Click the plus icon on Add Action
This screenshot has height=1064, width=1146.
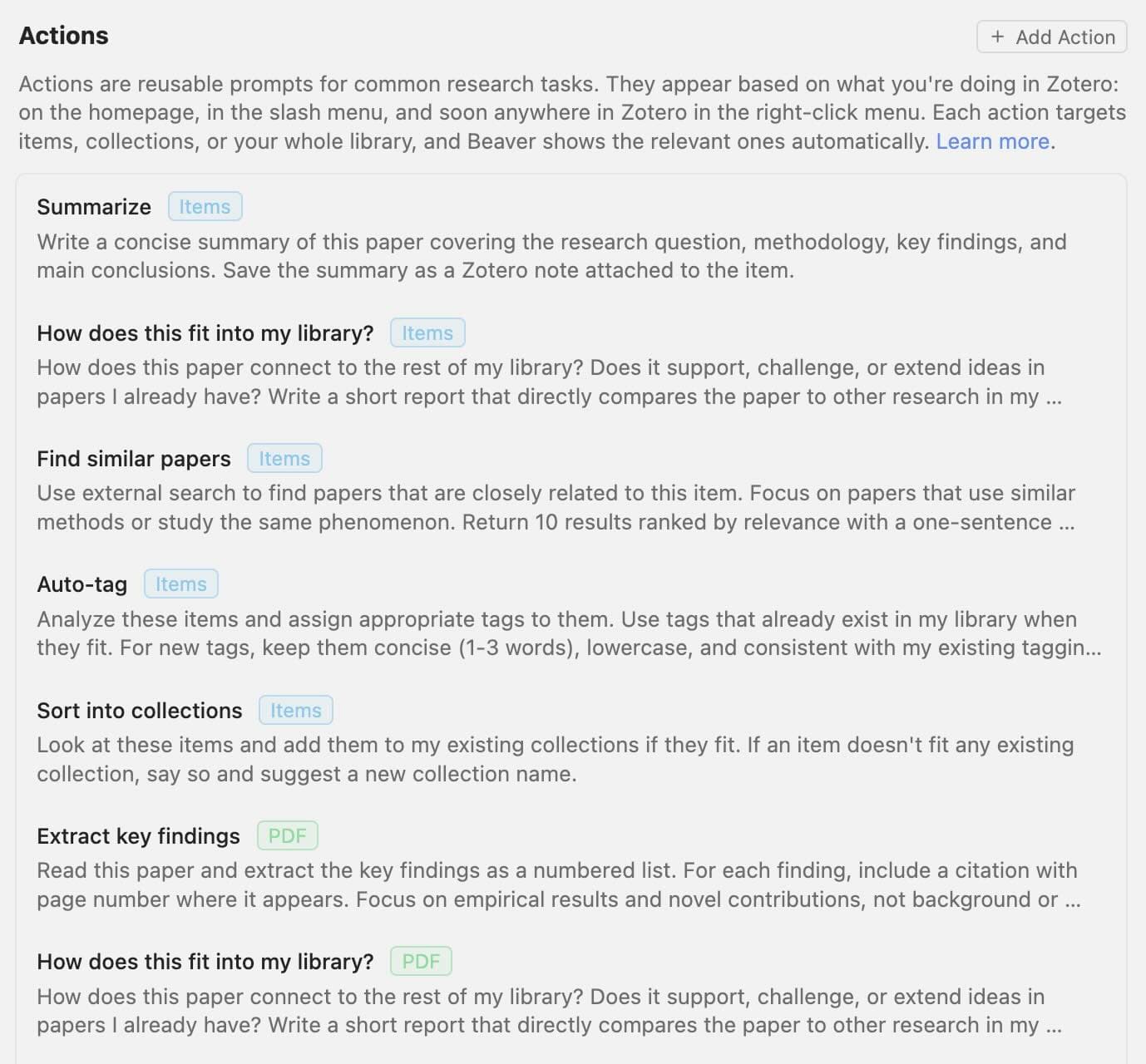point(996,37)
